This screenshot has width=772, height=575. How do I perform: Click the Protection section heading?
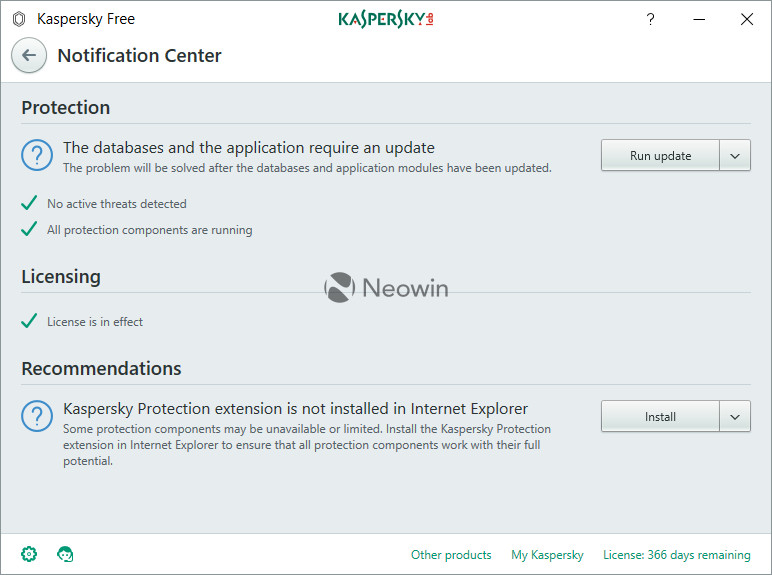click(65, 107)
